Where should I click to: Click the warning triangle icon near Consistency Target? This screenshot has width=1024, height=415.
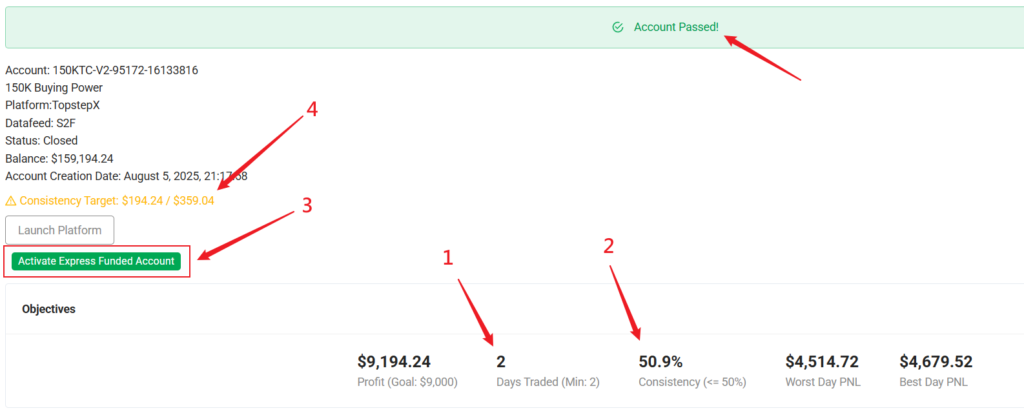click(11, 201)
